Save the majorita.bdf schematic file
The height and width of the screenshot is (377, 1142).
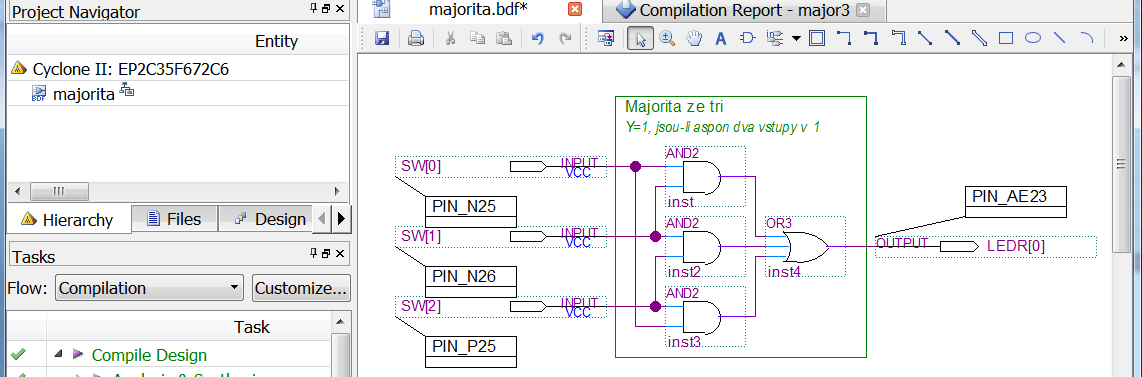pyautogui.click(x=382, y=39)
